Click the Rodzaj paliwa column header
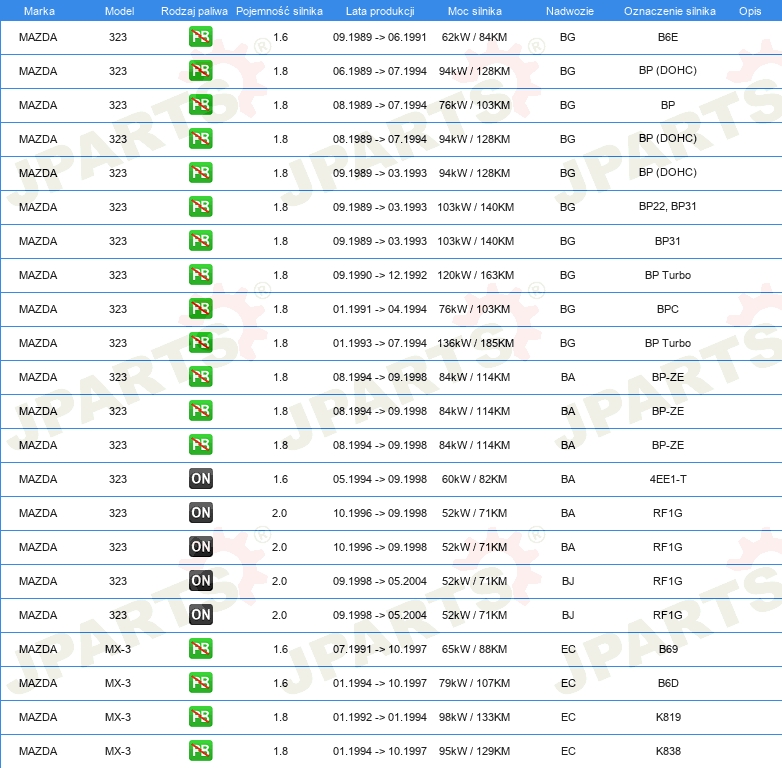 [194, 11]
